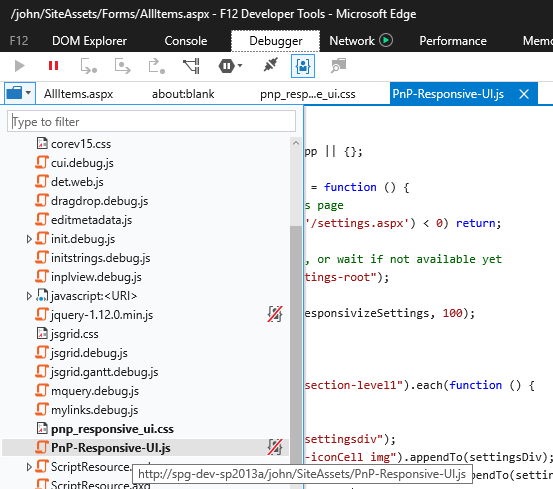Viewport: 553px width, 489px height.
Task: Toggle the Just My Code button
Action: tap(303, 66)
